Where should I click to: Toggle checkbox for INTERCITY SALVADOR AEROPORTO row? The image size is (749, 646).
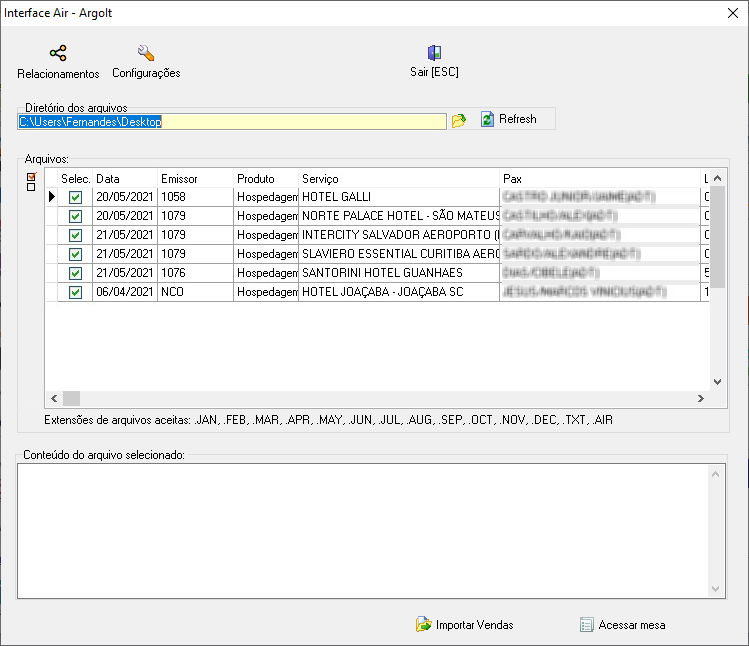pyautogui.click(x=75, y=235)
